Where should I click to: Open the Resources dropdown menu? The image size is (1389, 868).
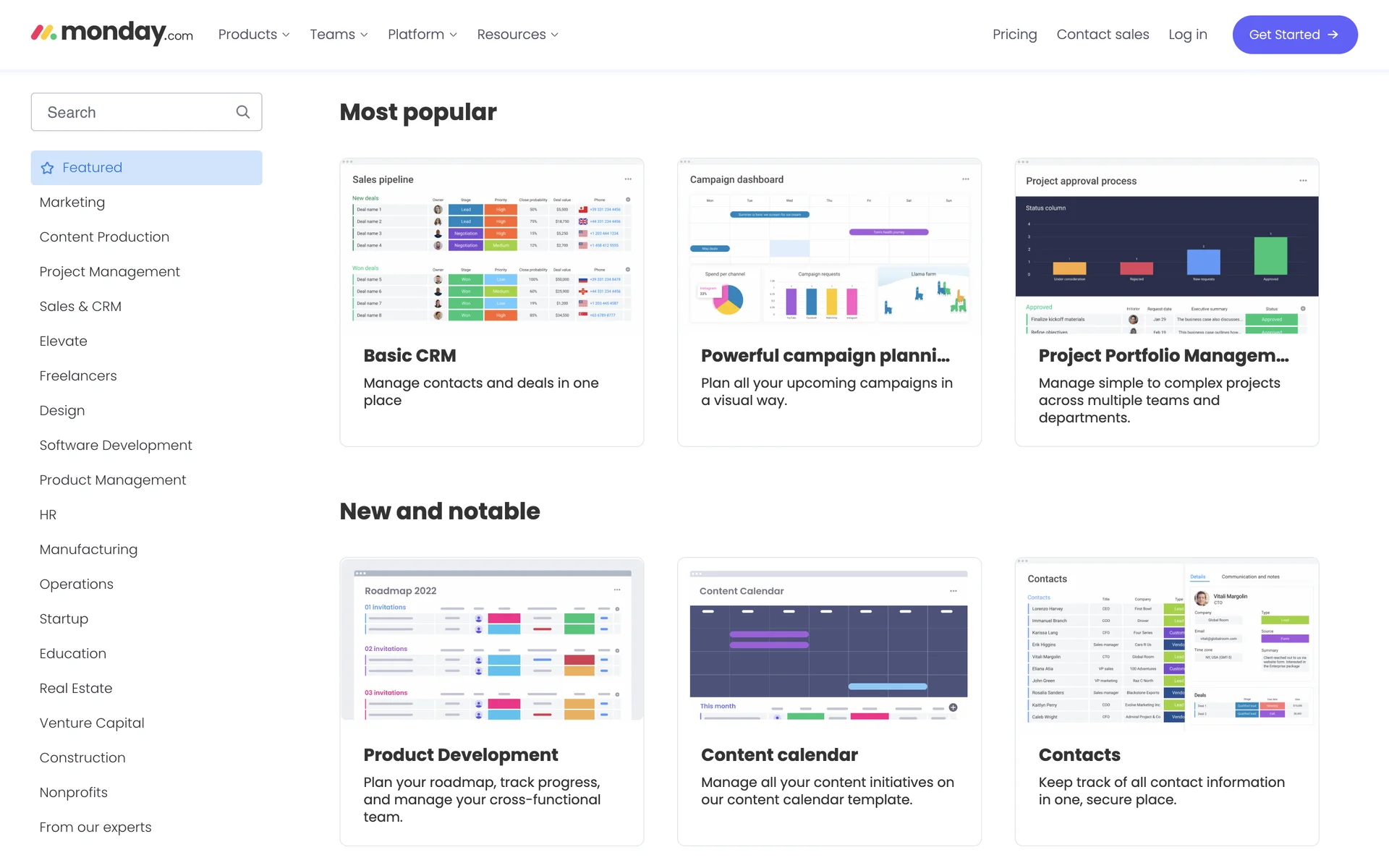click(517, 35)
